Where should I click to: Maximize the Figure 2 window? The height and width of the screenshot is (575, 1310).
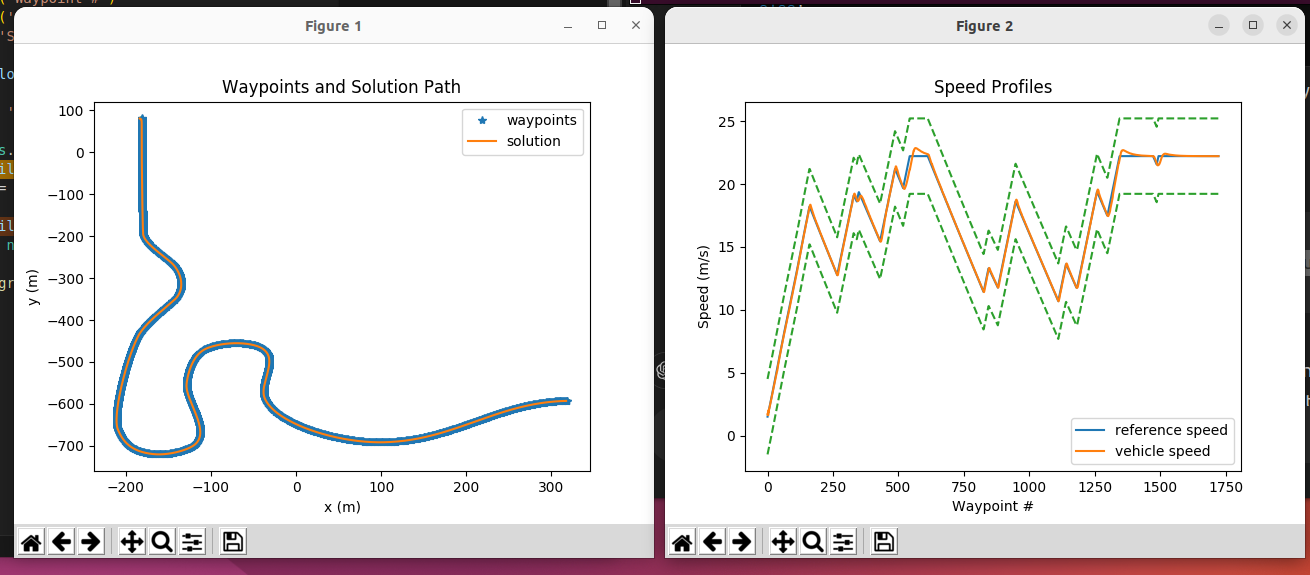[x=1252, y=26]
